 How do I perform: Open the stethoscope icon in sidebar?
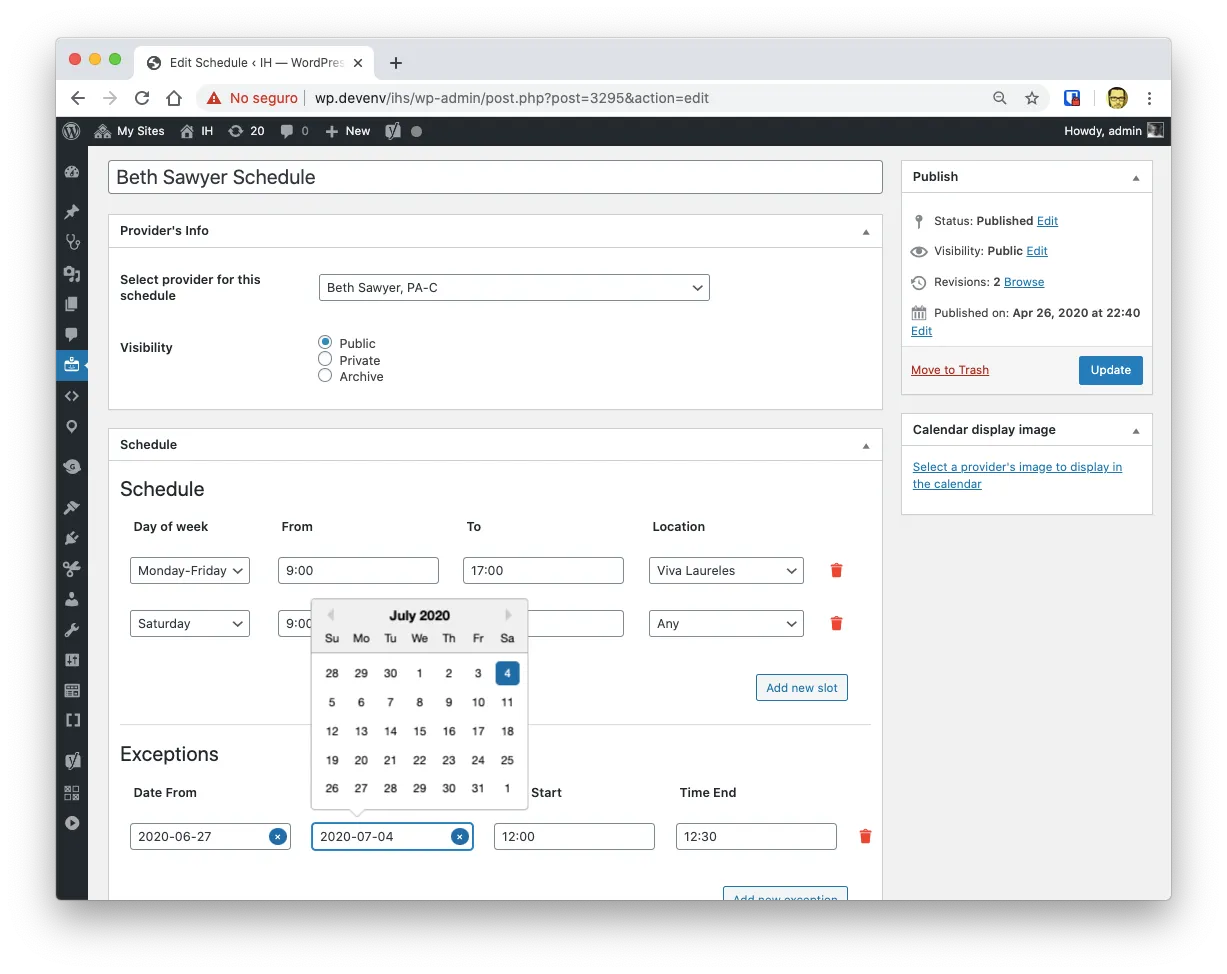point(71,242)
